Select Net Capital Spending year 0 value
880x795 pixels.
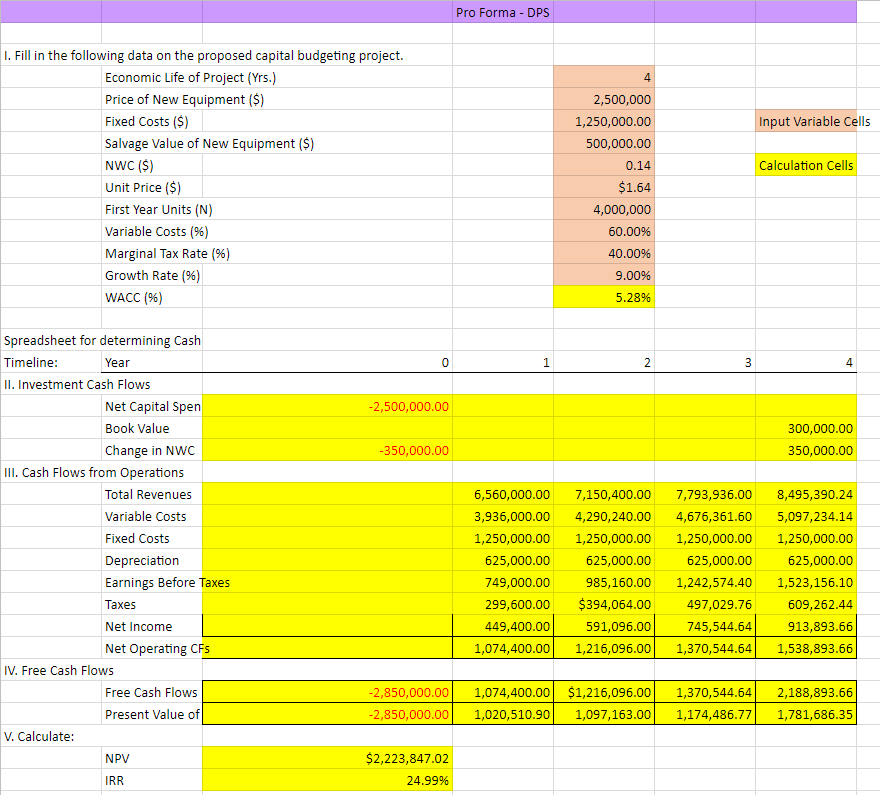pyautogui.click(x=328, y=407)
